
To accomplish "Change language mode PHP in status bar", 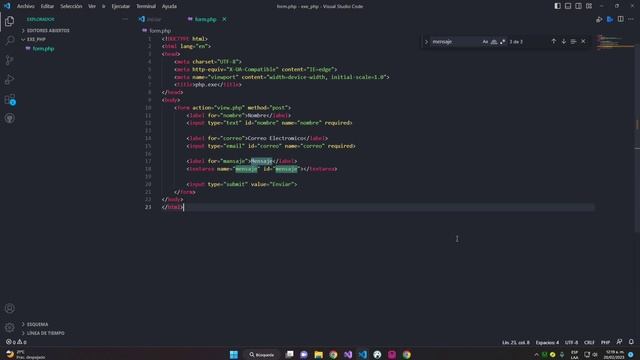I will click(x=605, y=342).
